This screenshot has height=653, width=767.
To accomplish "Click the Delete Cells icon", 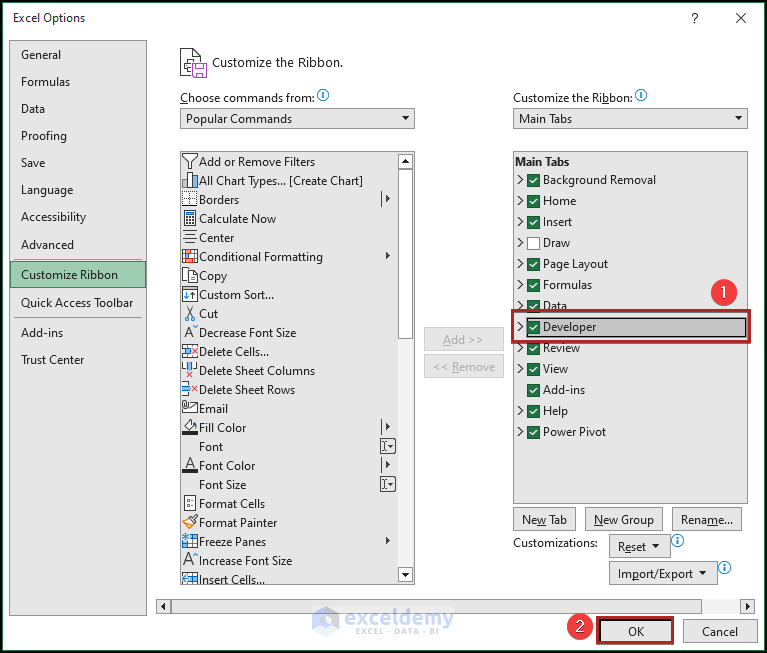I will (190, 351).
